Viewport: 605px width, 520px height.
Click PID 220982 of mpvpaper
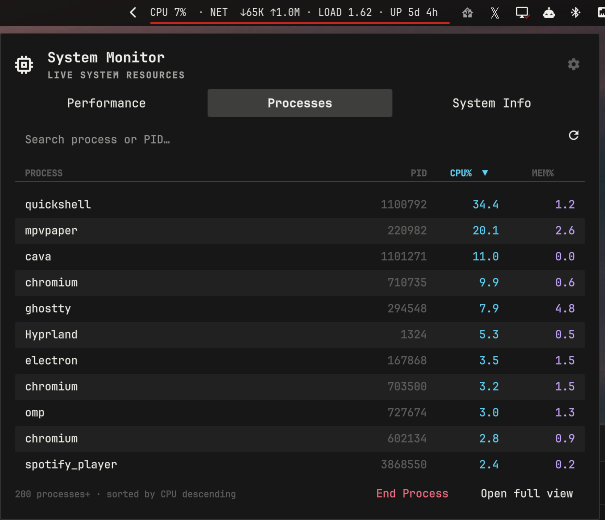(407, 231)
